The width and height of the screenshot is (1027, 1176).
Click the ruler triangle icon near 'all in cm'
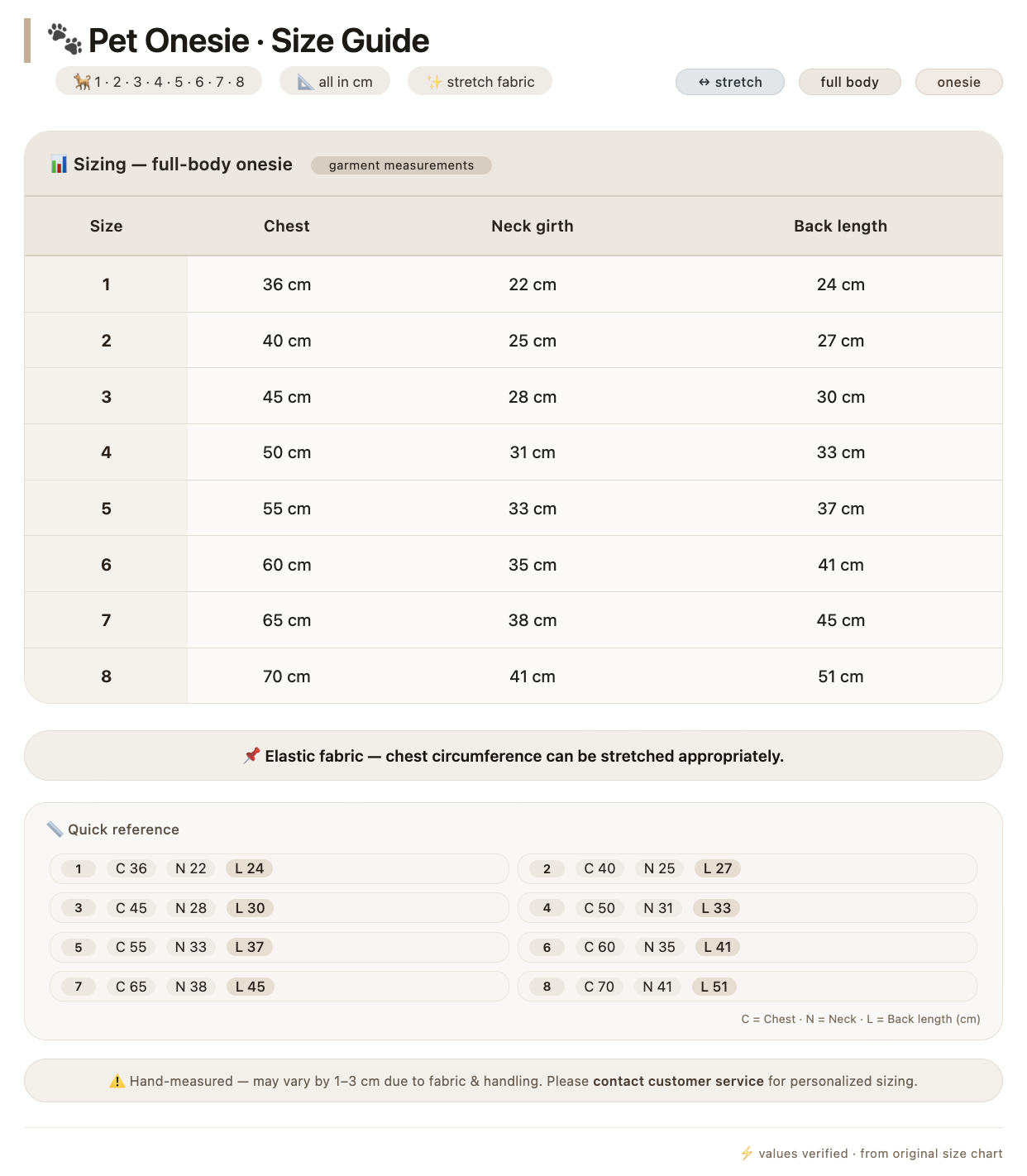(305, 82)
